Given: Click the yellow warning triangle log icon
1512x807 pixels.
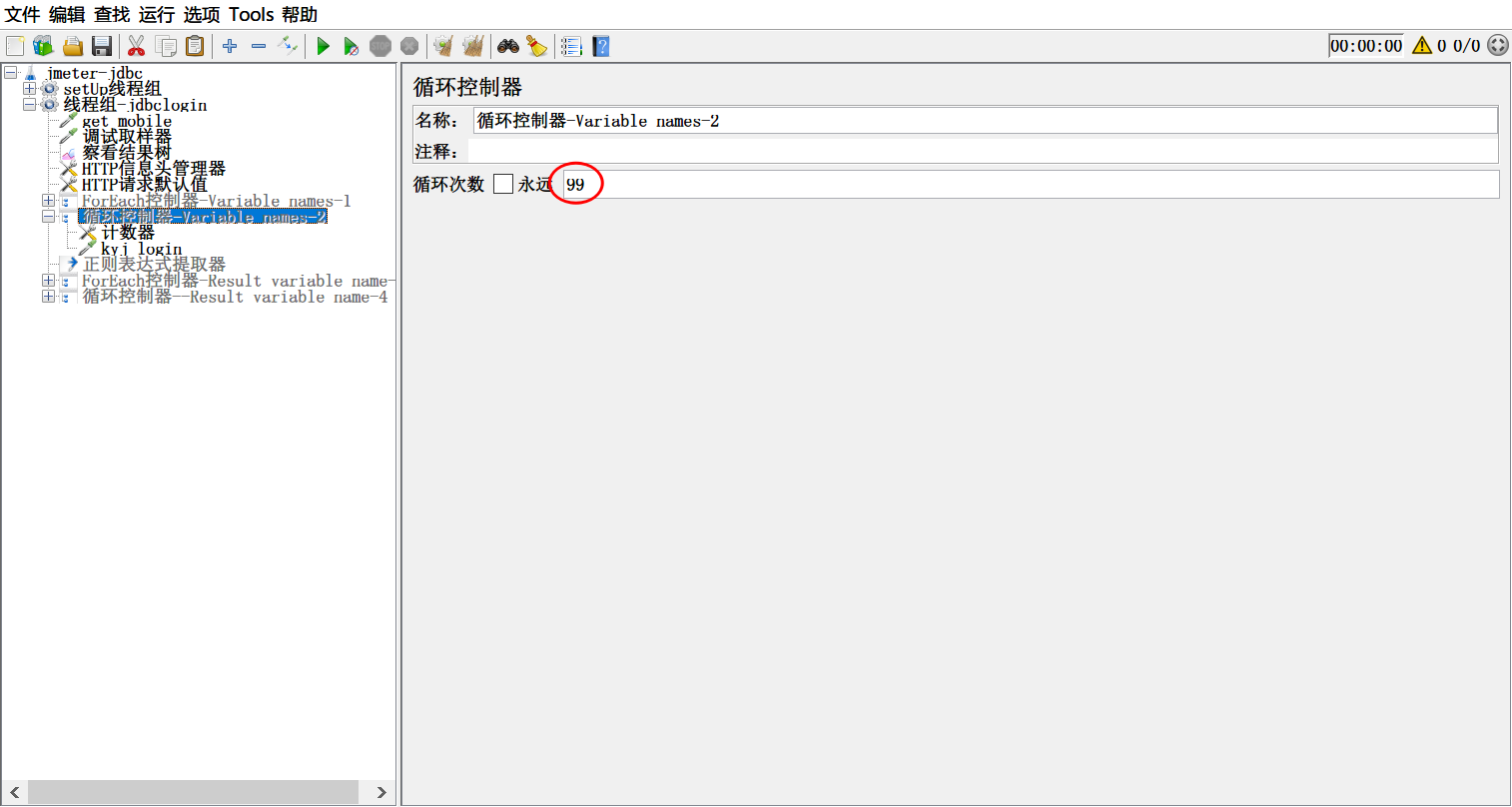Looking at the screenshot, I should (x=1422, y=45).
